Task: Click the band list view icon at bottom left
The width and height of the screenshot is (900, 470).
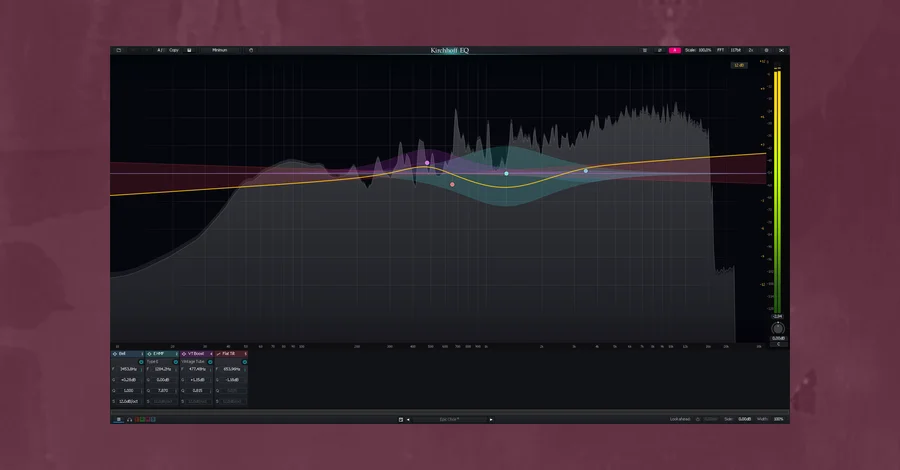Action: click(119, 419)
